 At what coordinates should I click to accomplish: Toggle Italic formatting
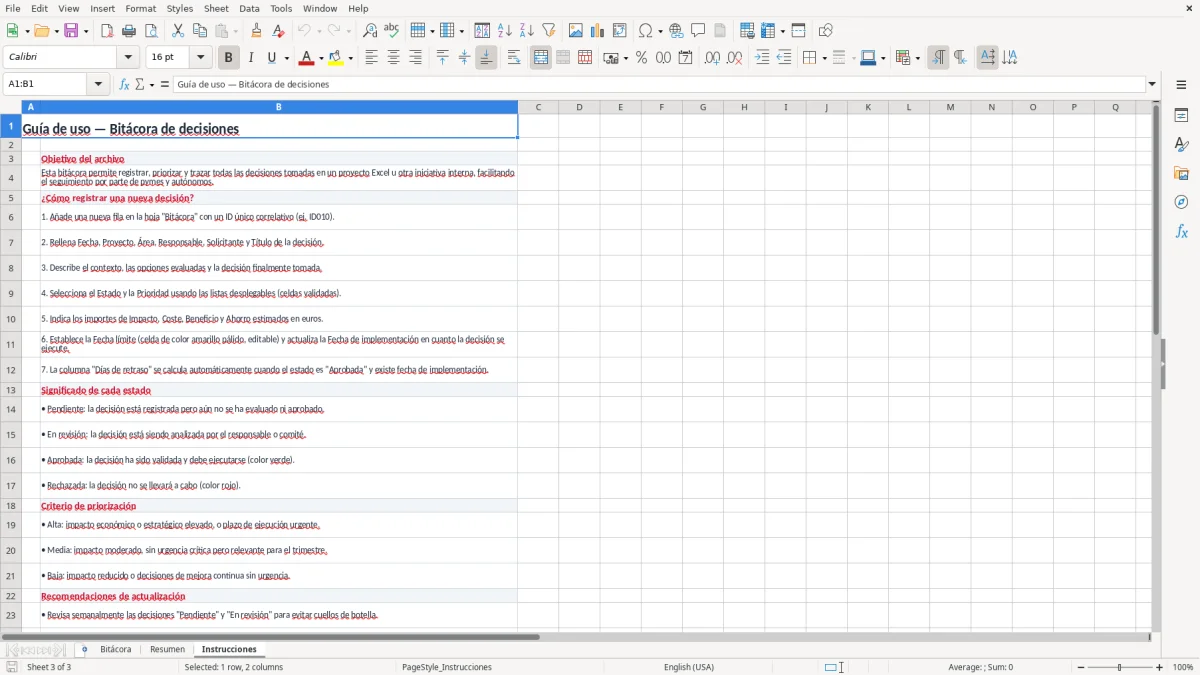pyautogui.click(x=250, y=58)
